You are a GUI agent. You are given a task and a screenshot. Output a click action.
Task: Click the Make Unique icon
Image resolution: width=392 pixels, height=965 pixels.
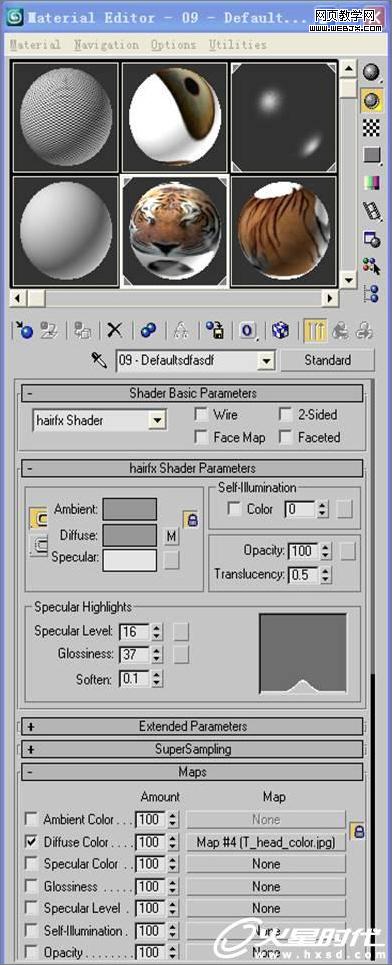tap(180, 330)
